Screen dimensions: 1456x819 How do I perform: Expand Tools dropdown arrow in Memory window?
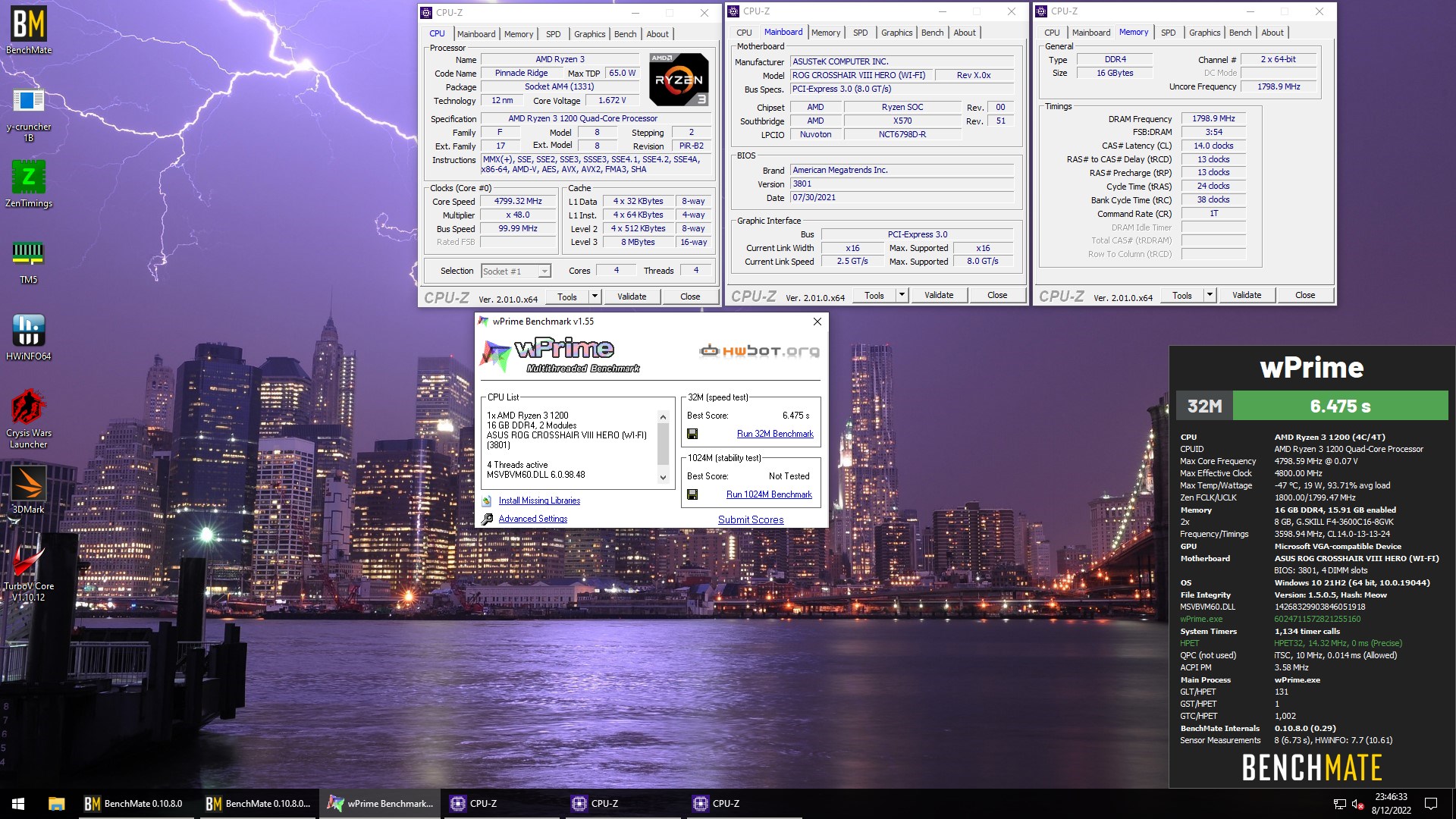click(1210, 295)
